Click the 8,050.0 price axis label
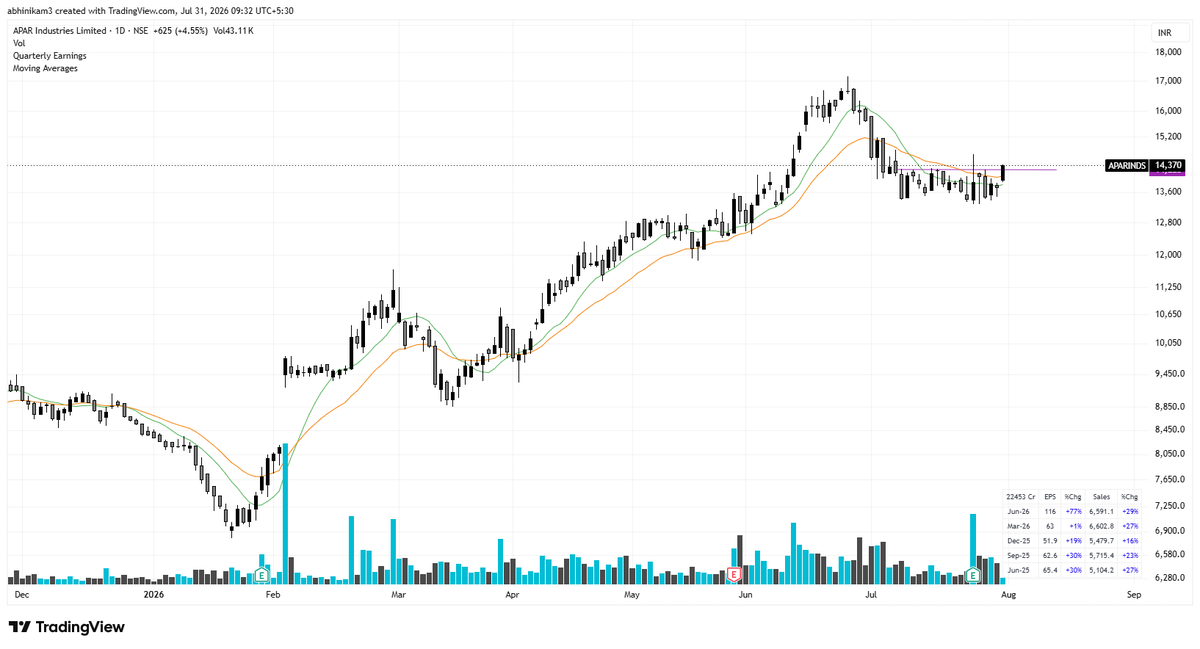The image size is (1200, 649). [1170, 454]
